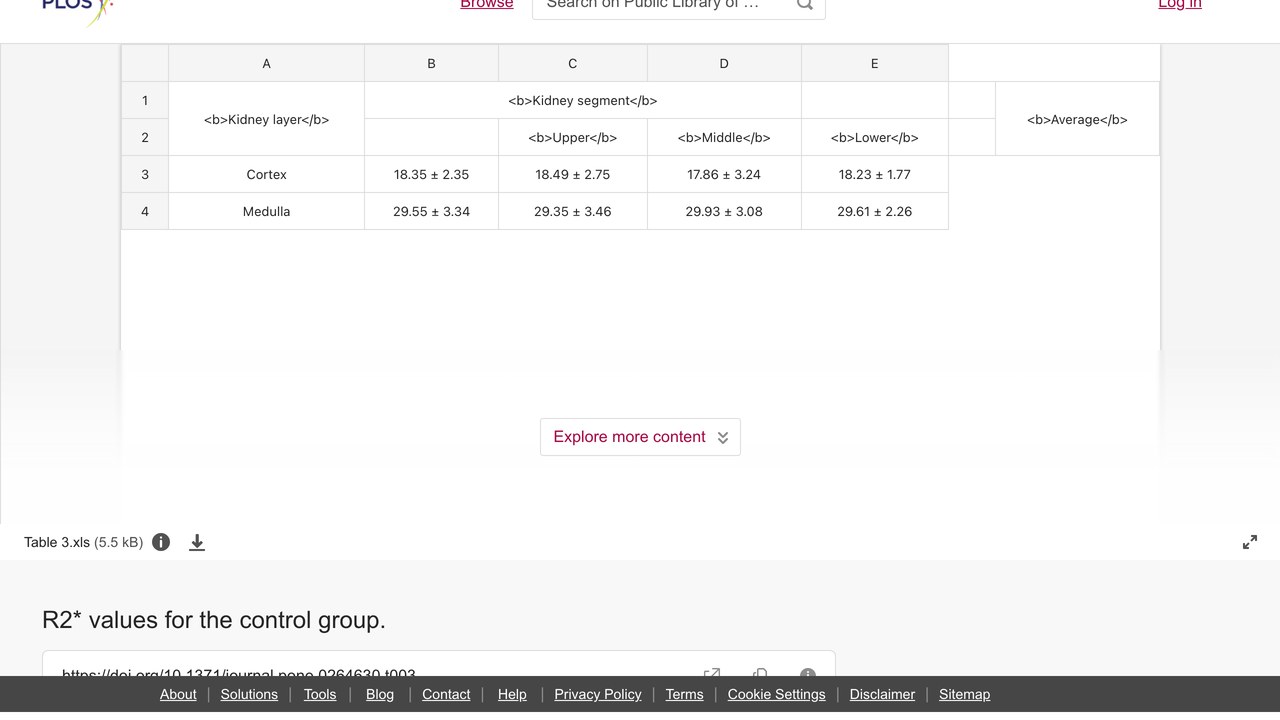
Task: Click cell value 17.86 ± 3.24
Action: point(724,174)
